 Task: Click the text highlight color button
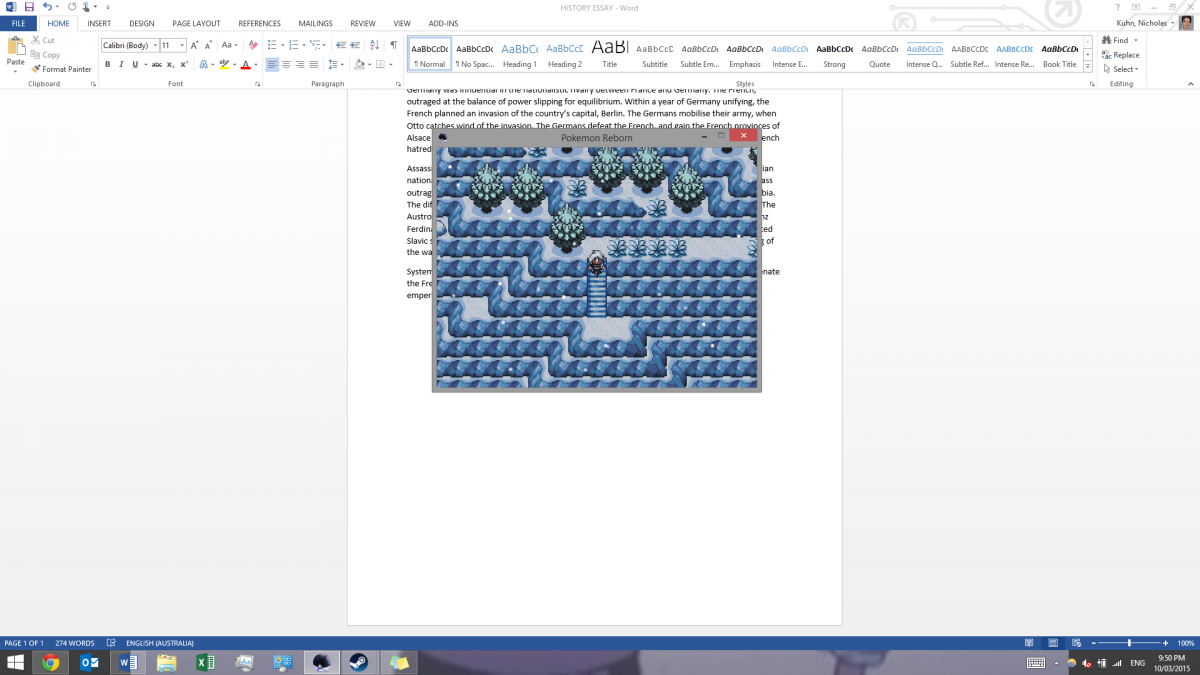[223, 64]
